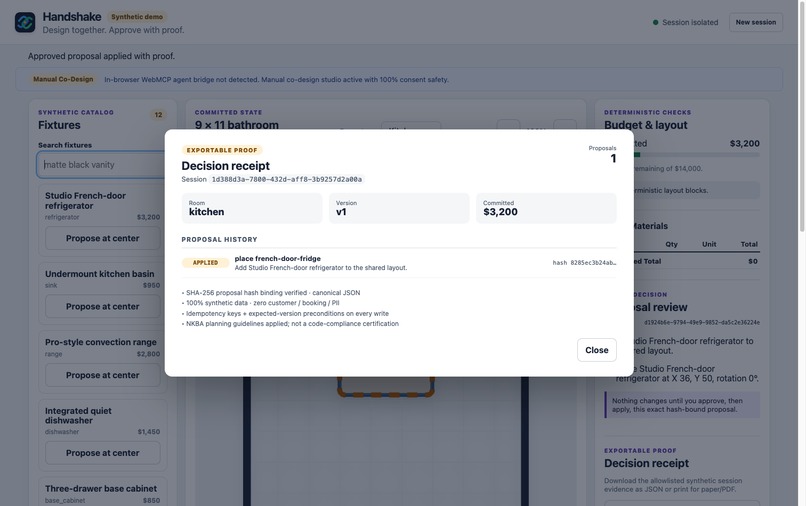Click the Proposals count 1
Image resolution: width=806 pixels, height=506 pixels.
[x=613, y=158]
